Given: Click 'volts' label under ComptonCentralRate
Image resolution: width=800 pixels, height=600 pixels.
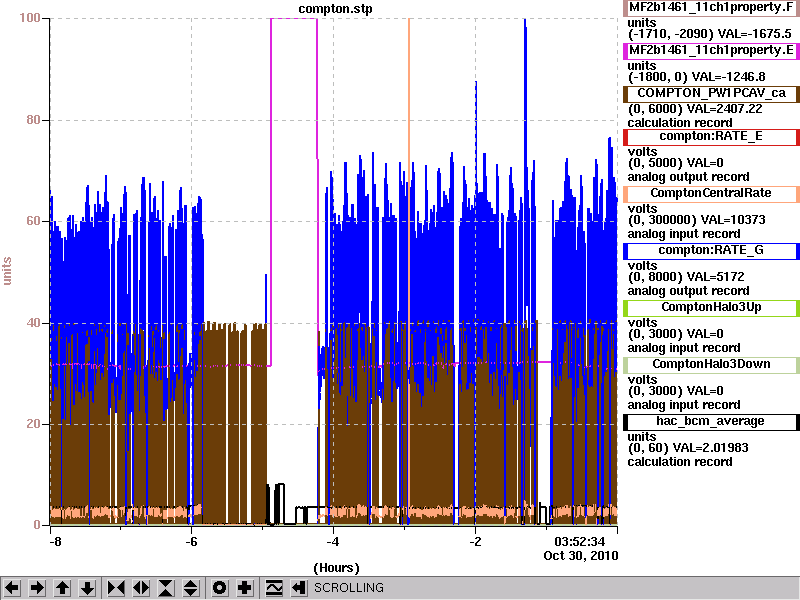Looking at the screenshot, I should coord(642,209).
